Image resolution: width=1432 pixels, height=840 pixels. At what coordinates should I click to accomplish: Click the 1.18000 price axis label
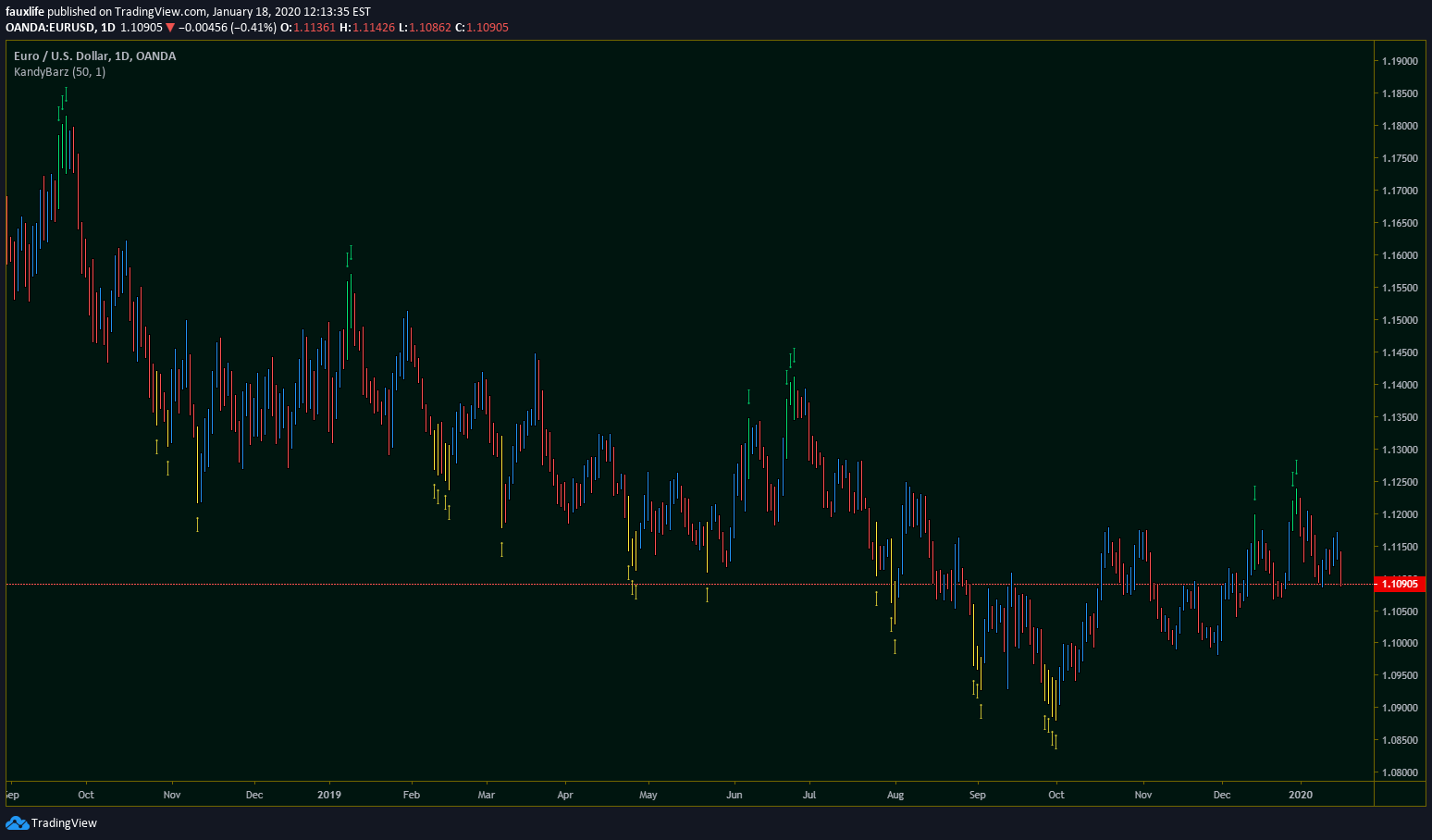click(1400, 126)
